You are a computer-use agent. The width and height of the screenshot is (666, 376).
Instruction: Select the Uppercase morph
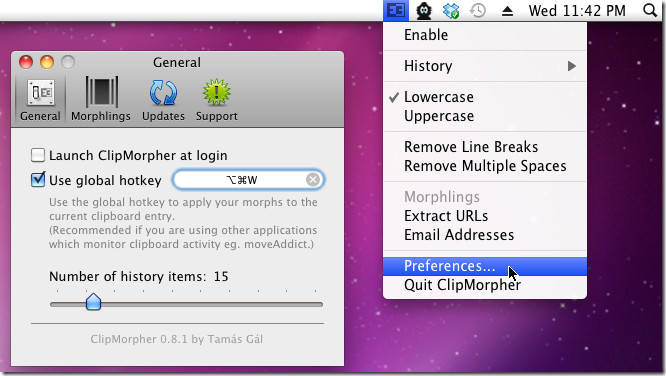tap(485, 116)
